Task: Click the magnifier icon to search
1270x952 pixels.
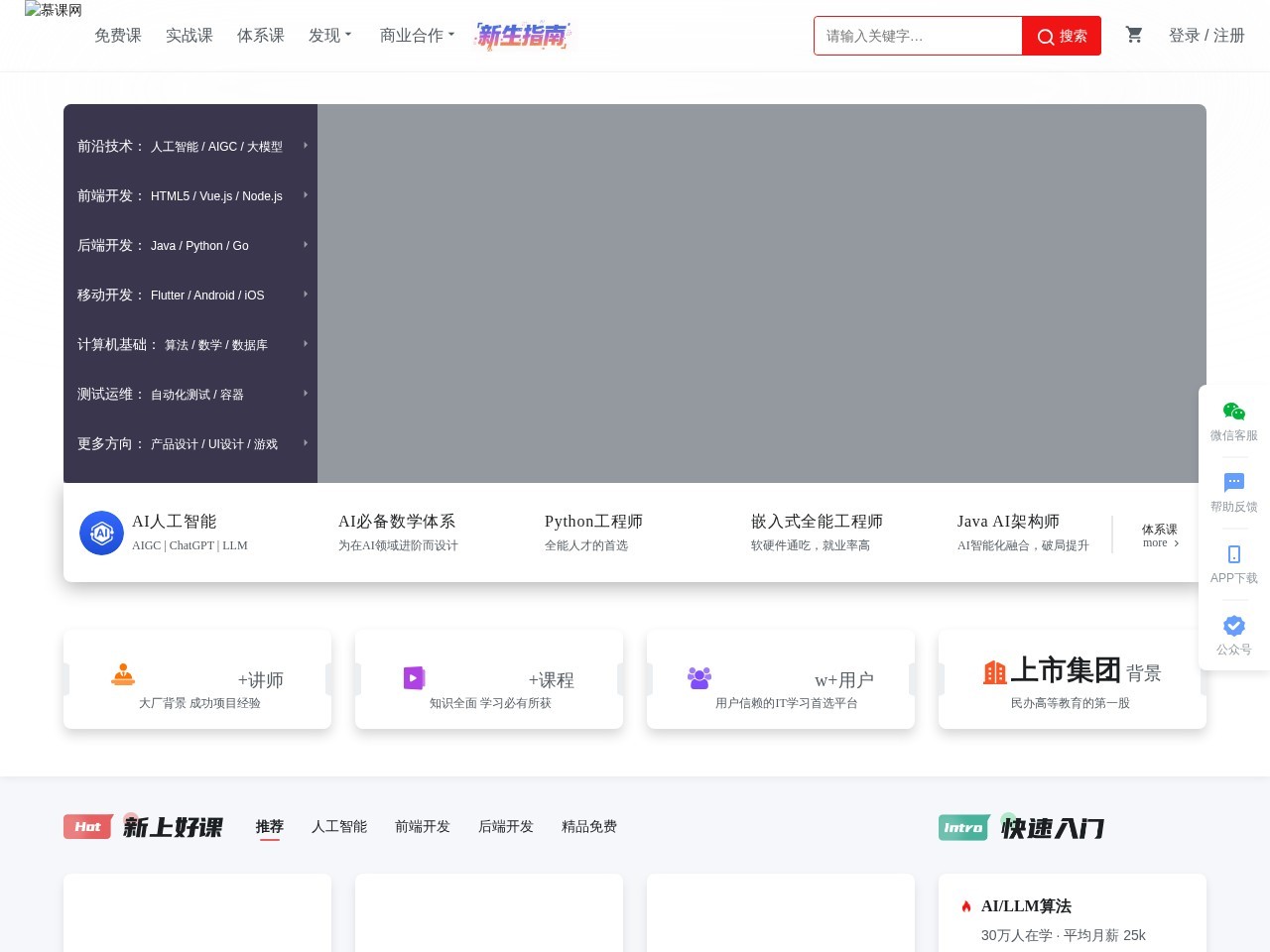Action: click(1046, 36)
